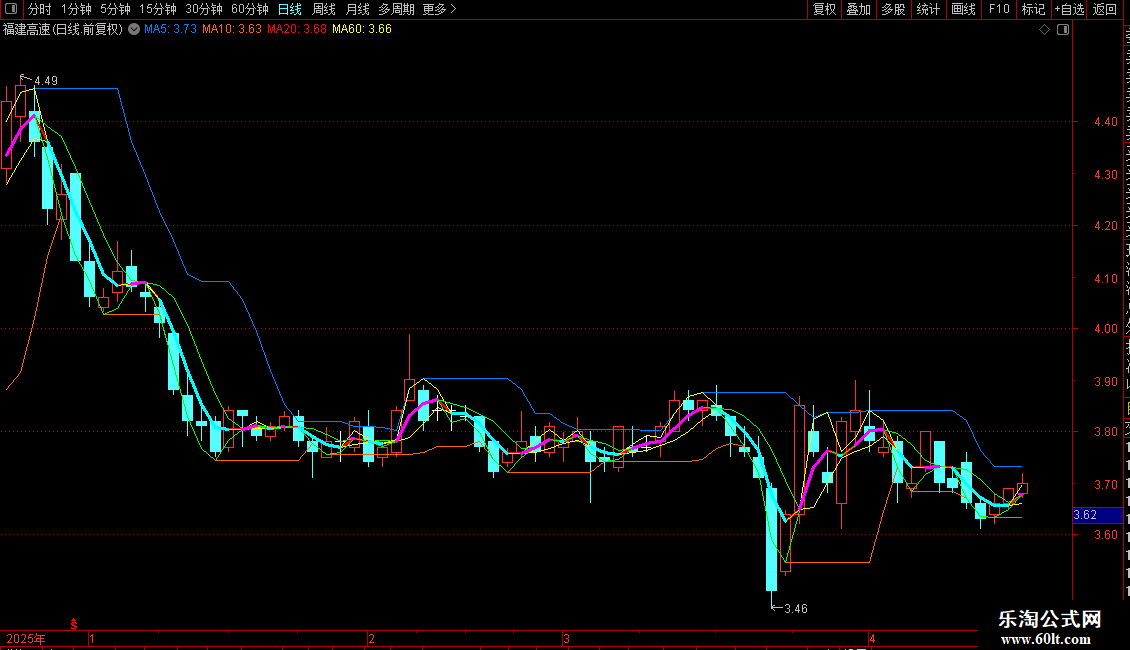Screen dimensions: 1130x650
Task: Switch to the 分时 intraday tab
Action: pyautogui.click(x=40, y=9)
